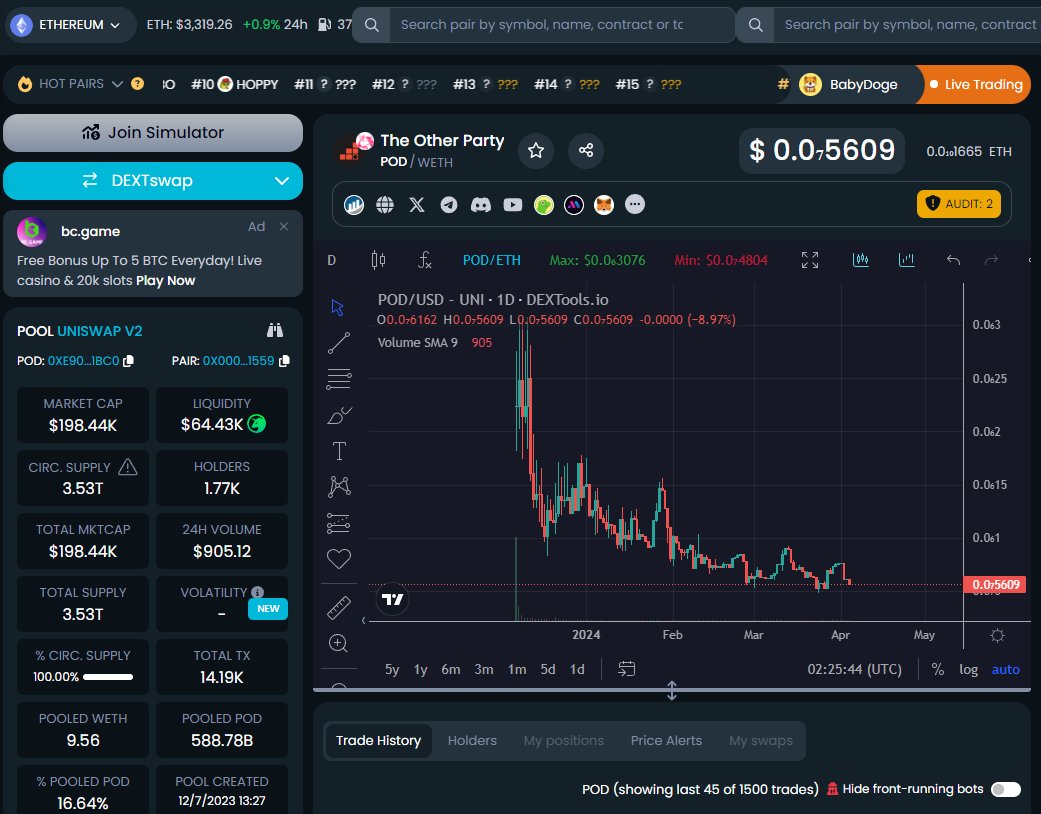Switch to the My swaps tab

point(761,740)
